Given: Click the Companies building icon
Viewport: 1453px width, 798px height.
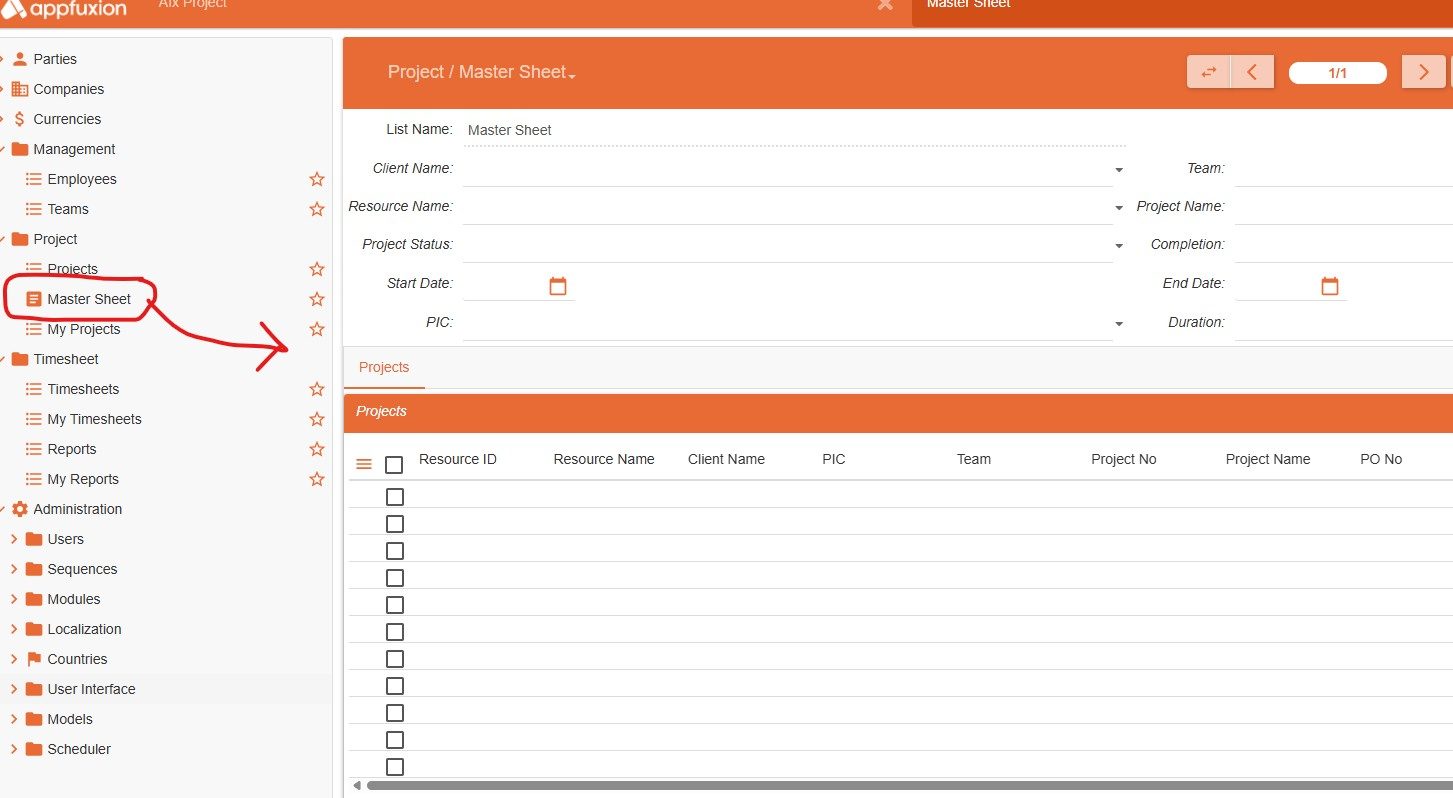Looking at the screenshot, I should [20, 89].
